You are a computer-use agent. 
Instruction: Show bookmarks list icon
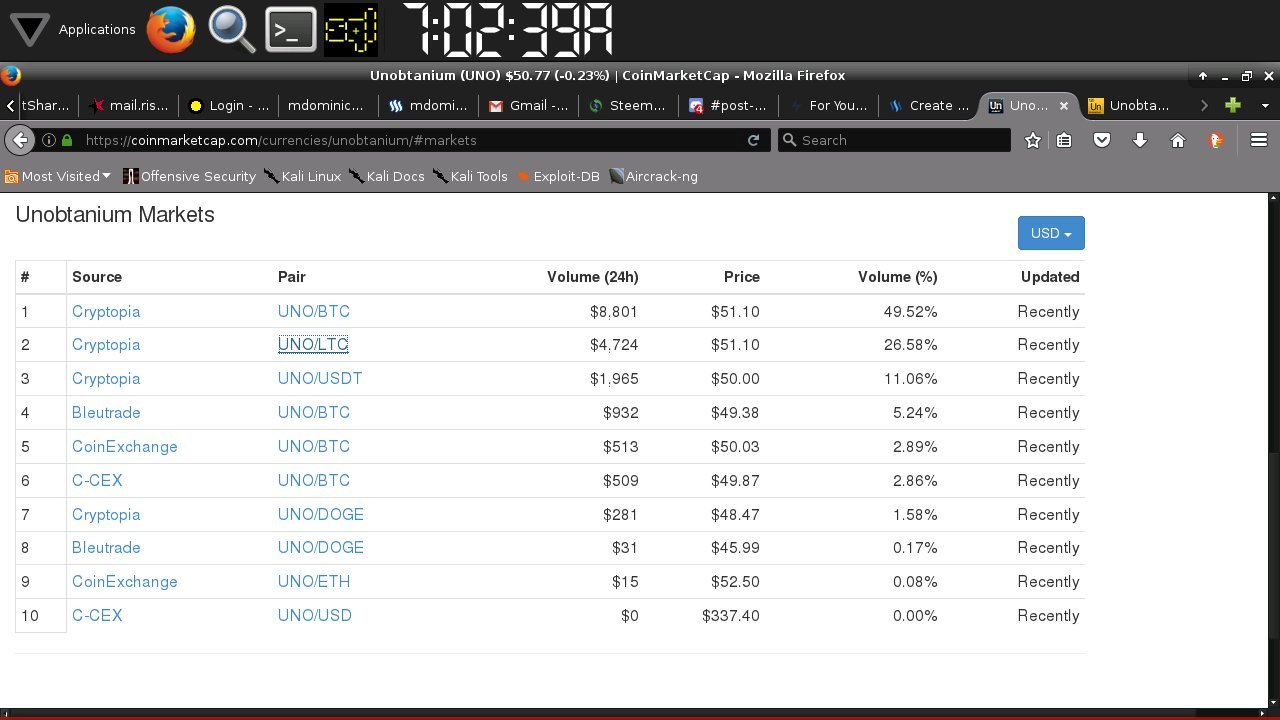1065,140
